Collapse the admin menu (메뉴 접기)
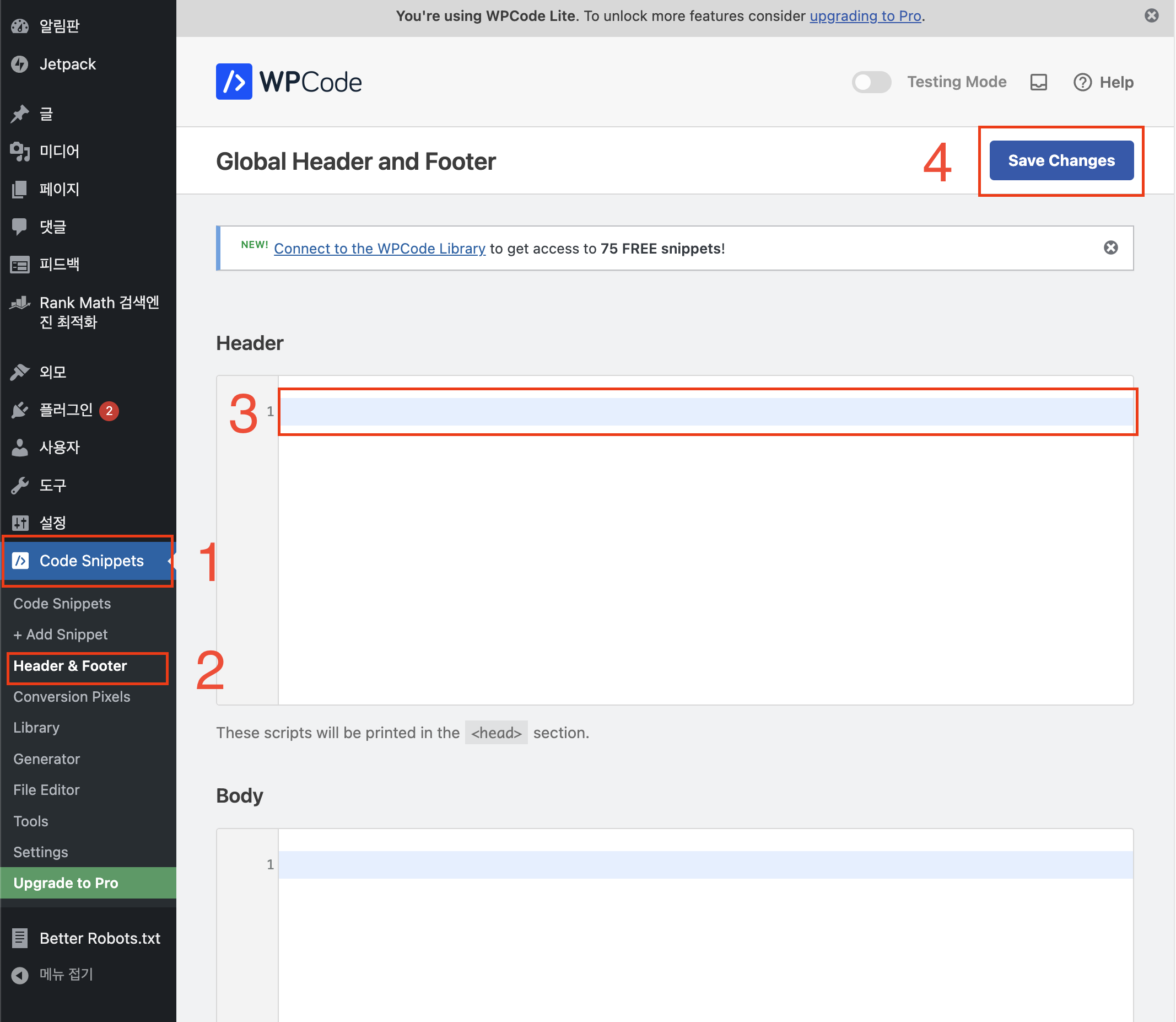Image resolution: width=1176 pixels, height=1022 pixels. pyautogui.click(x=20, y=975)
